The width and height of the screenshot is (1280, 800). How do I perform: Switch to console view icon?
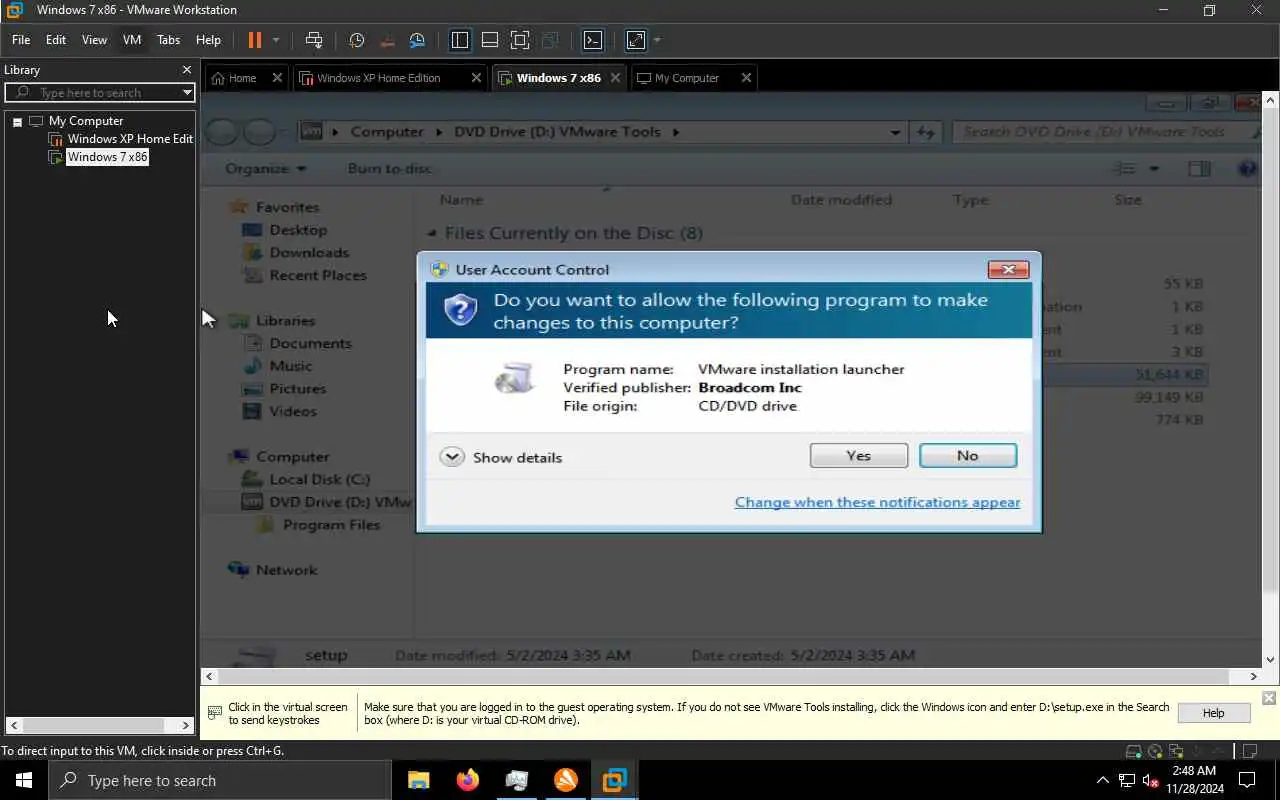[x=593, y=40]
